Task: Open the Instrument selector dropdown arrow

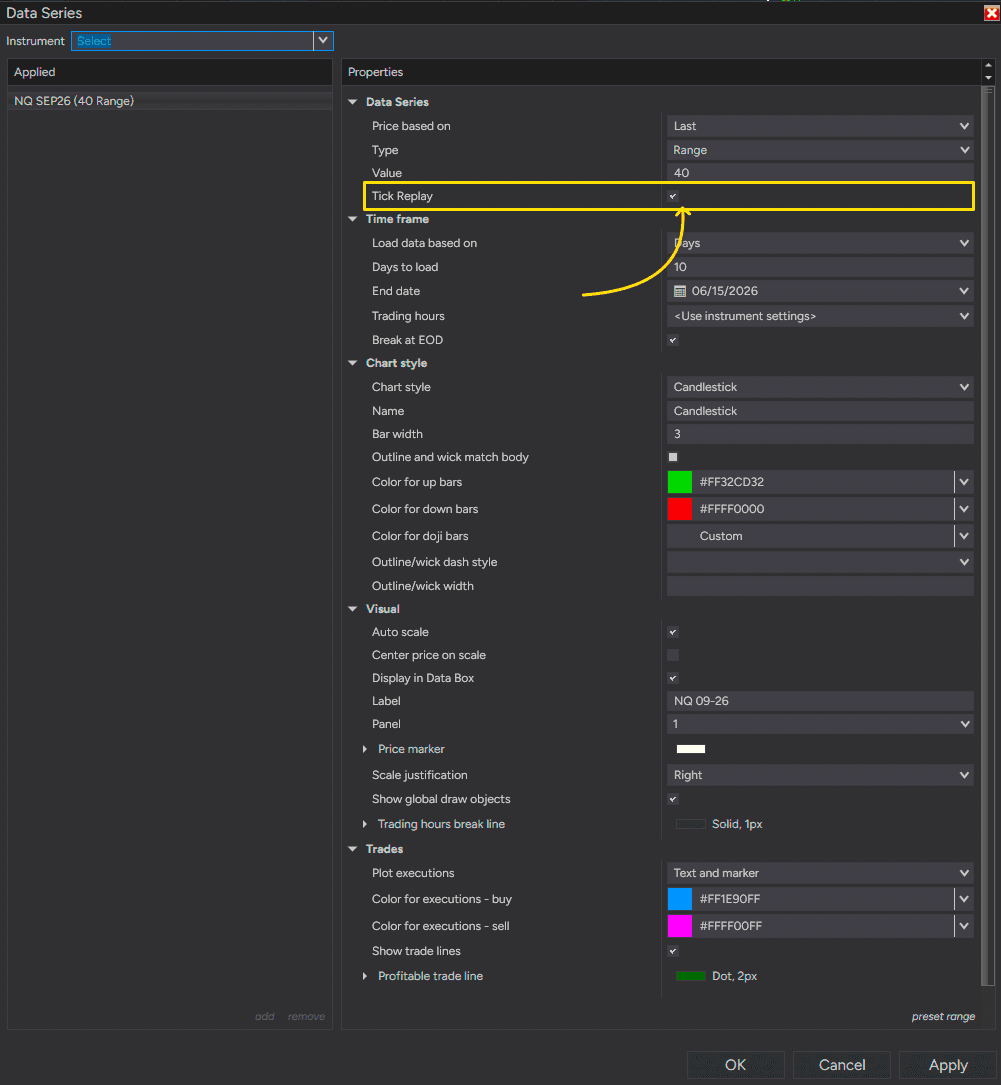Action: pos(323,41)
